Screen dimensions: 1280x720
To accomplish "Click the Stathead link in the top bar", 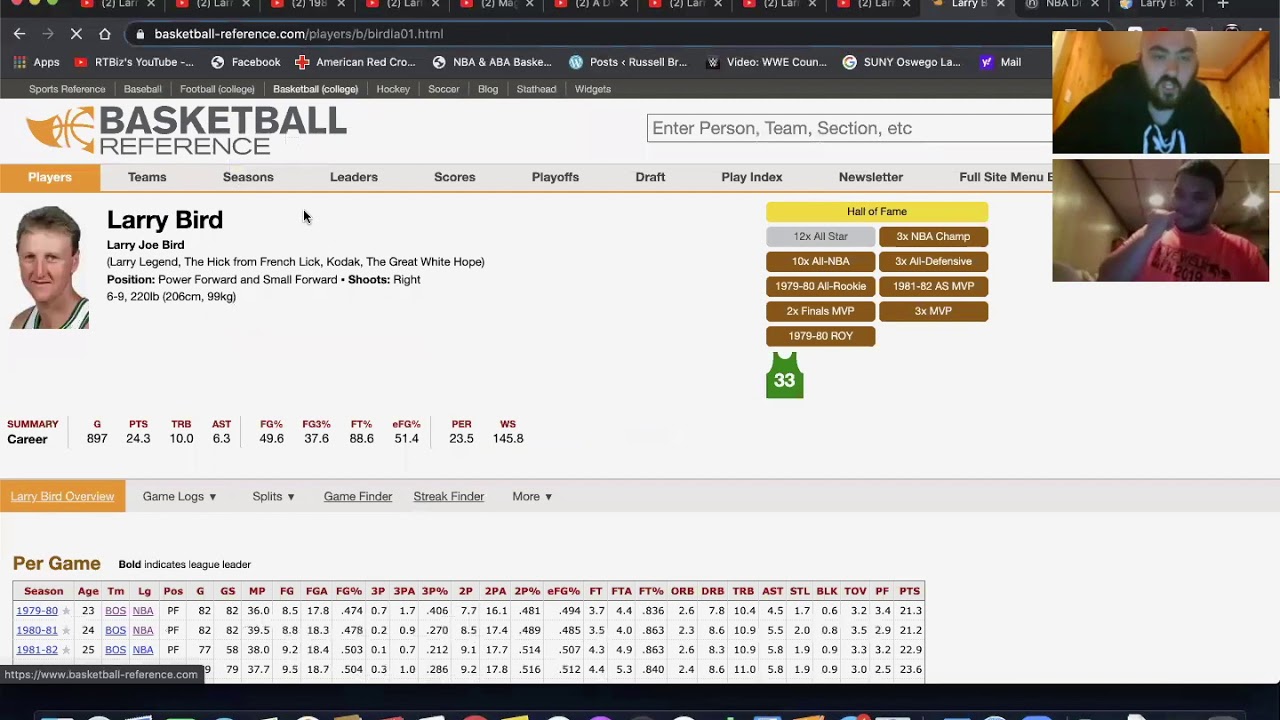I will click(x=536, y=89).
